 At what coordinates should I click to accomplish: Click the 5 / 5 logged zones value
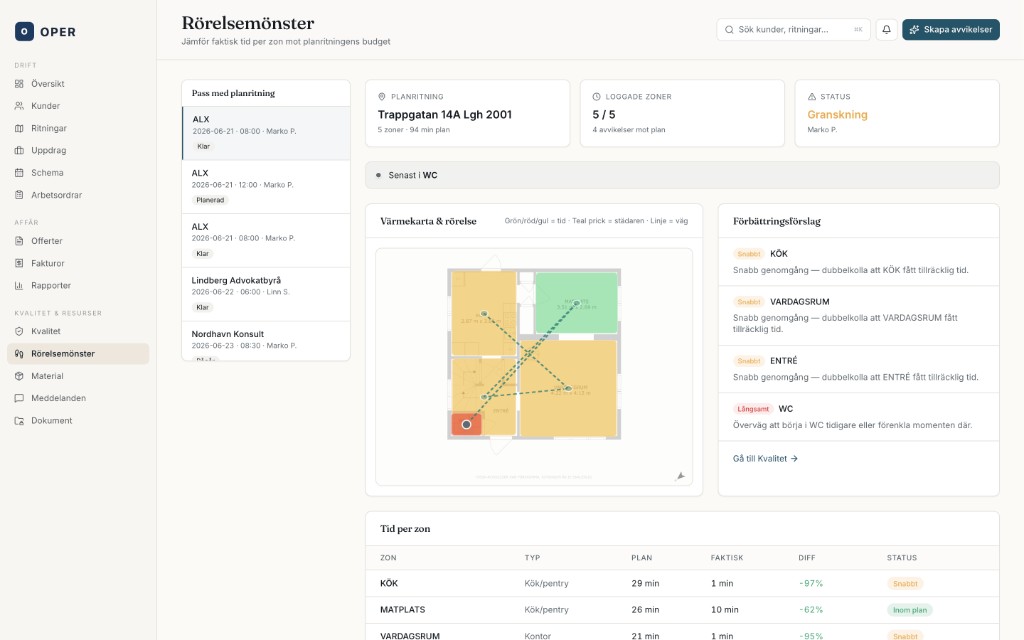click(x=603, y=114)
